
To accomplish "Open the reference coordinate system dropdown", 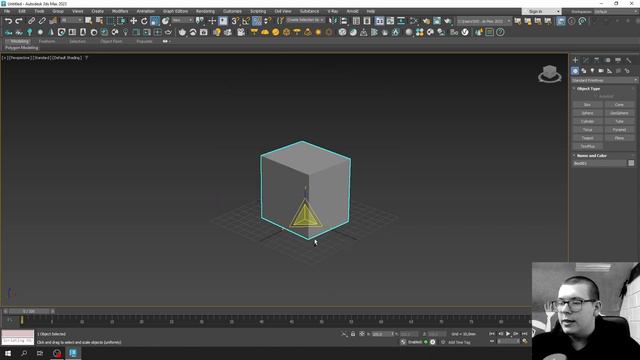I will click(x=182, y=20).
